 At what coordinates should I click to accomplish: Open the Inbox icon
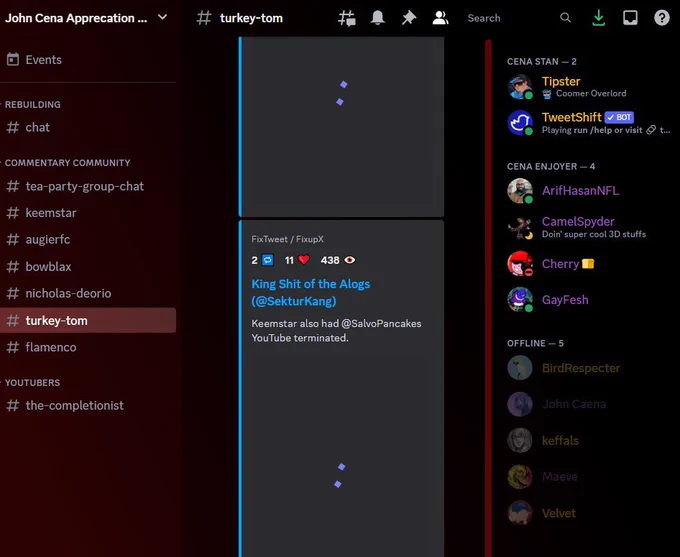point(630,18)
